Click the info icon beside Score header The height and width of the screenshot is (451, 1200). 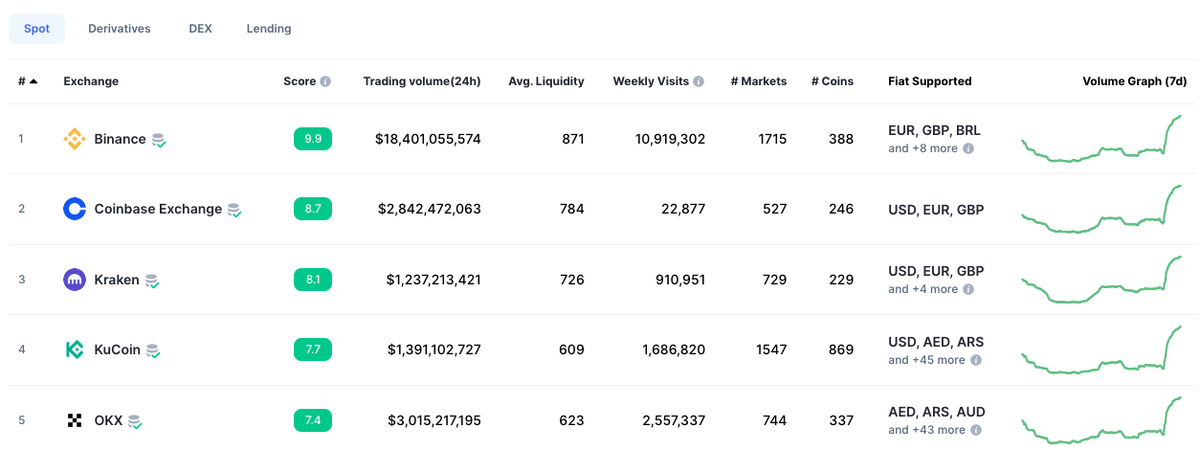(x=325, y=82)
